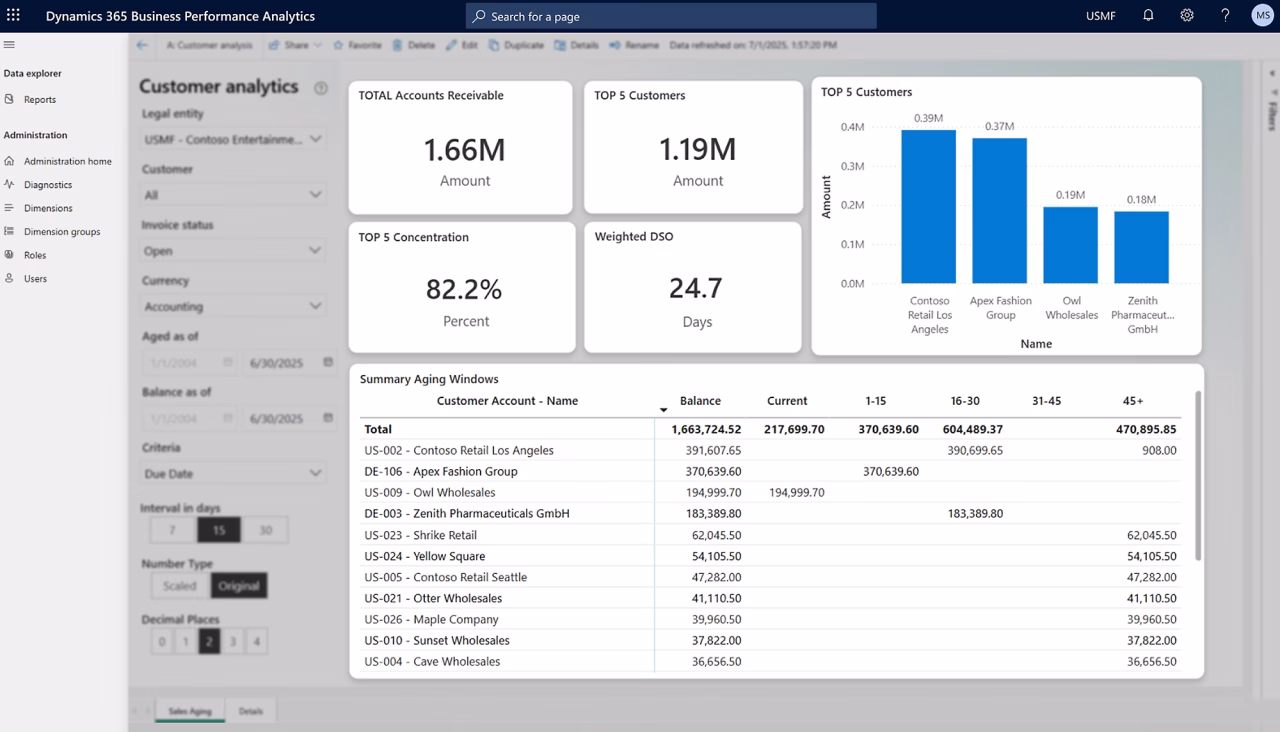The width and height of the screenshot is (1280, 732).
Task: Open the app launcher waffle icon
Action: 13,16
